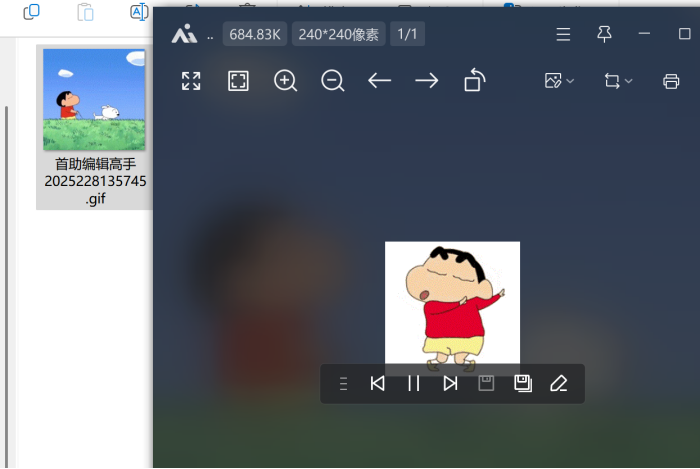This screenshot has width=700, height=469.
Task: Print the image with printer icon
Action: pos(671,81)
